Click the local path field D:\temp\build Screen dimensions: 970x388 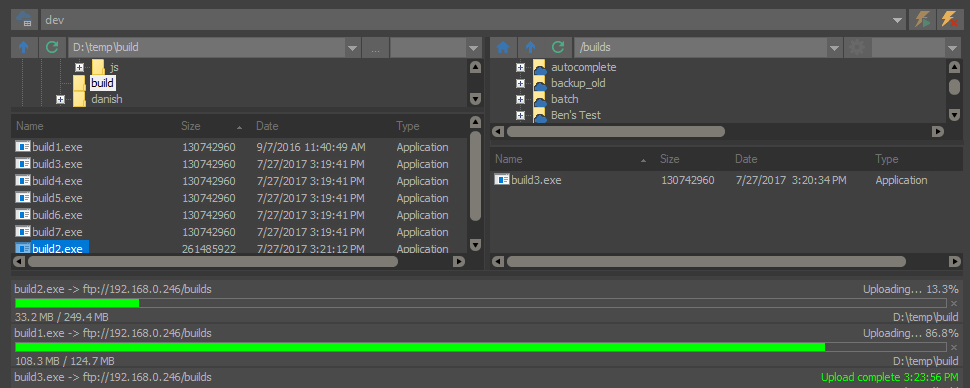[207, 47]
